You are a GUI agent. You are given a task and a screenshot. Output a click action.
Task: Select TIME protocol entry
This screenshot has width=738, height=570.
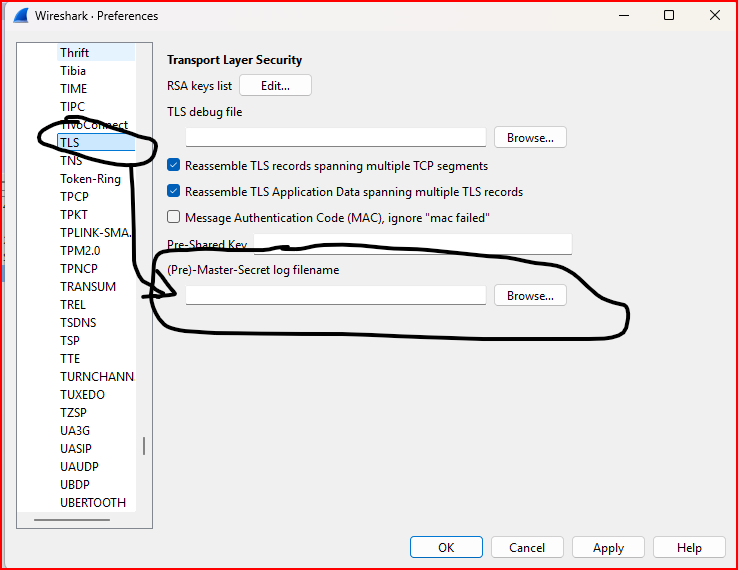tap(73, 88)
